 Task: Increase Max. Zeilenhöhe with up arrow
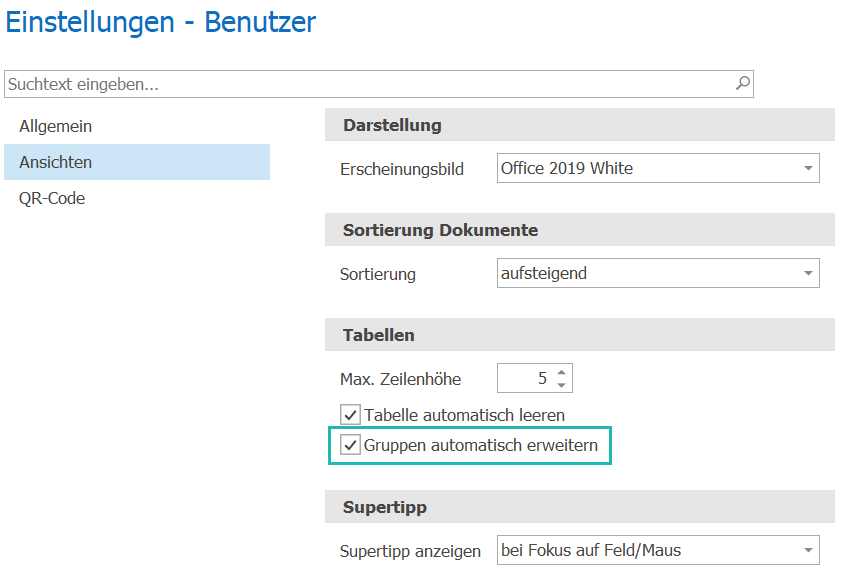[561, 372]
